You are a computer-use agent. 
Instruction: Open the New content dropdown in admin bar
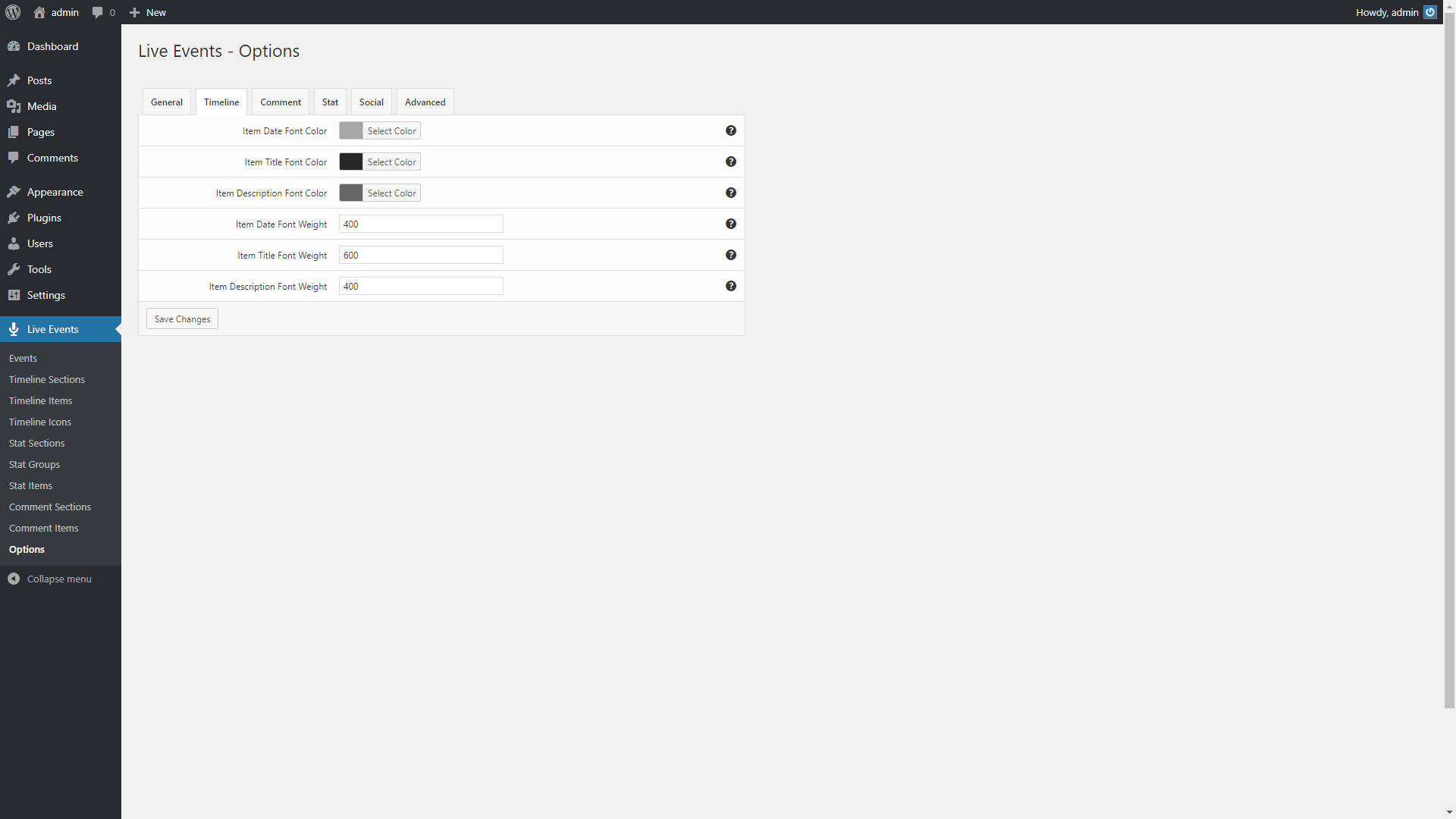(x=148, y=12)
